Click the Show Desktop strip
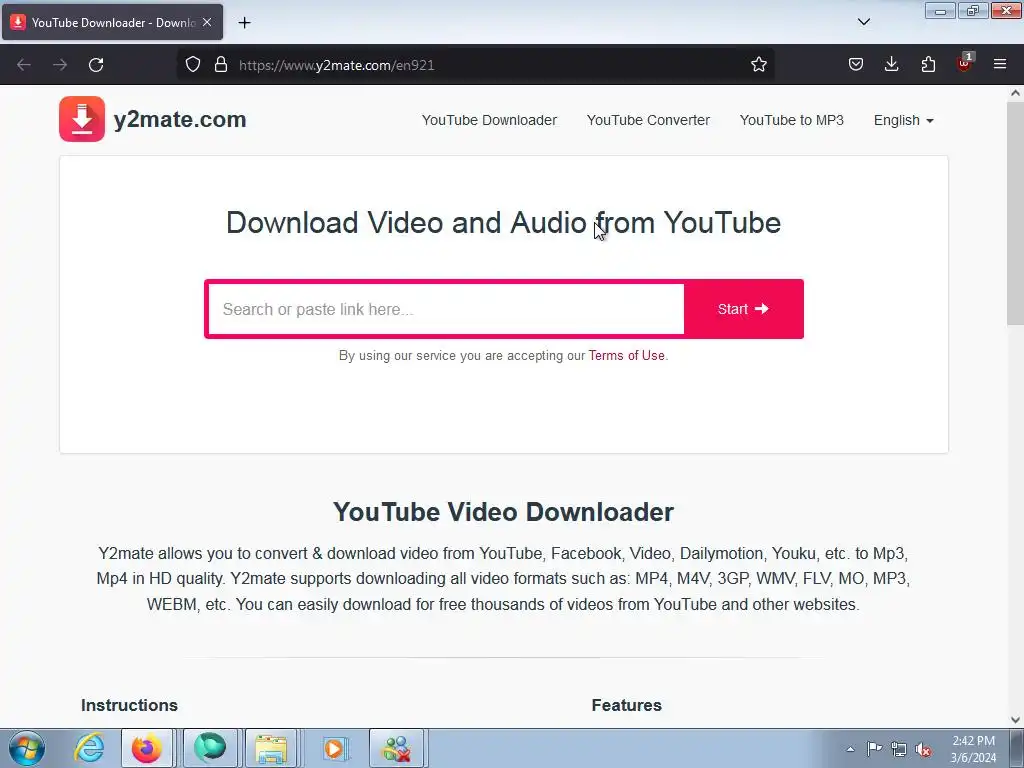 click(x=1017, y=748)
